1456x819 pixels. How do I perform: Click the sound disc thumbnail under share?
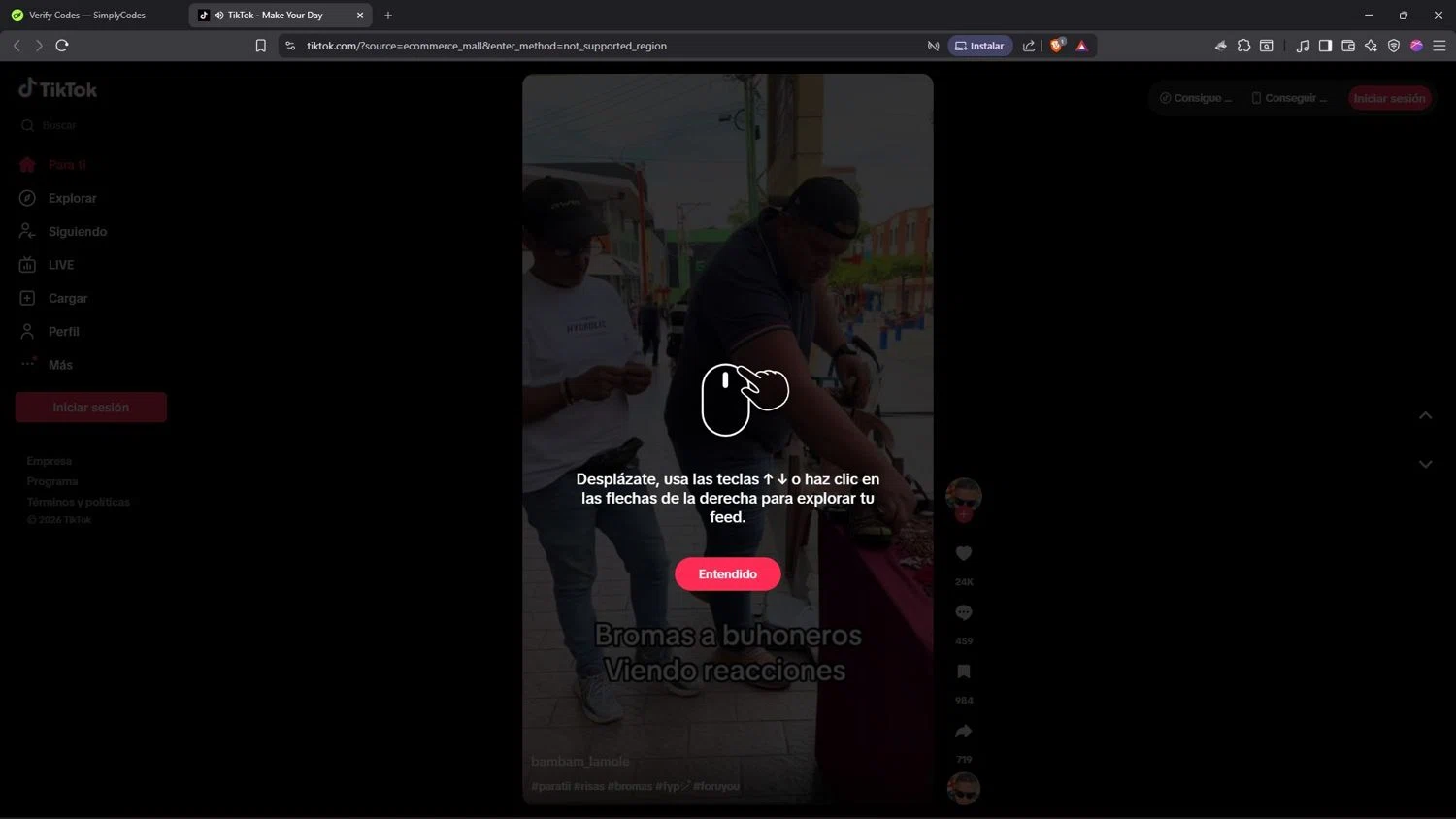(x=964, y=789)
